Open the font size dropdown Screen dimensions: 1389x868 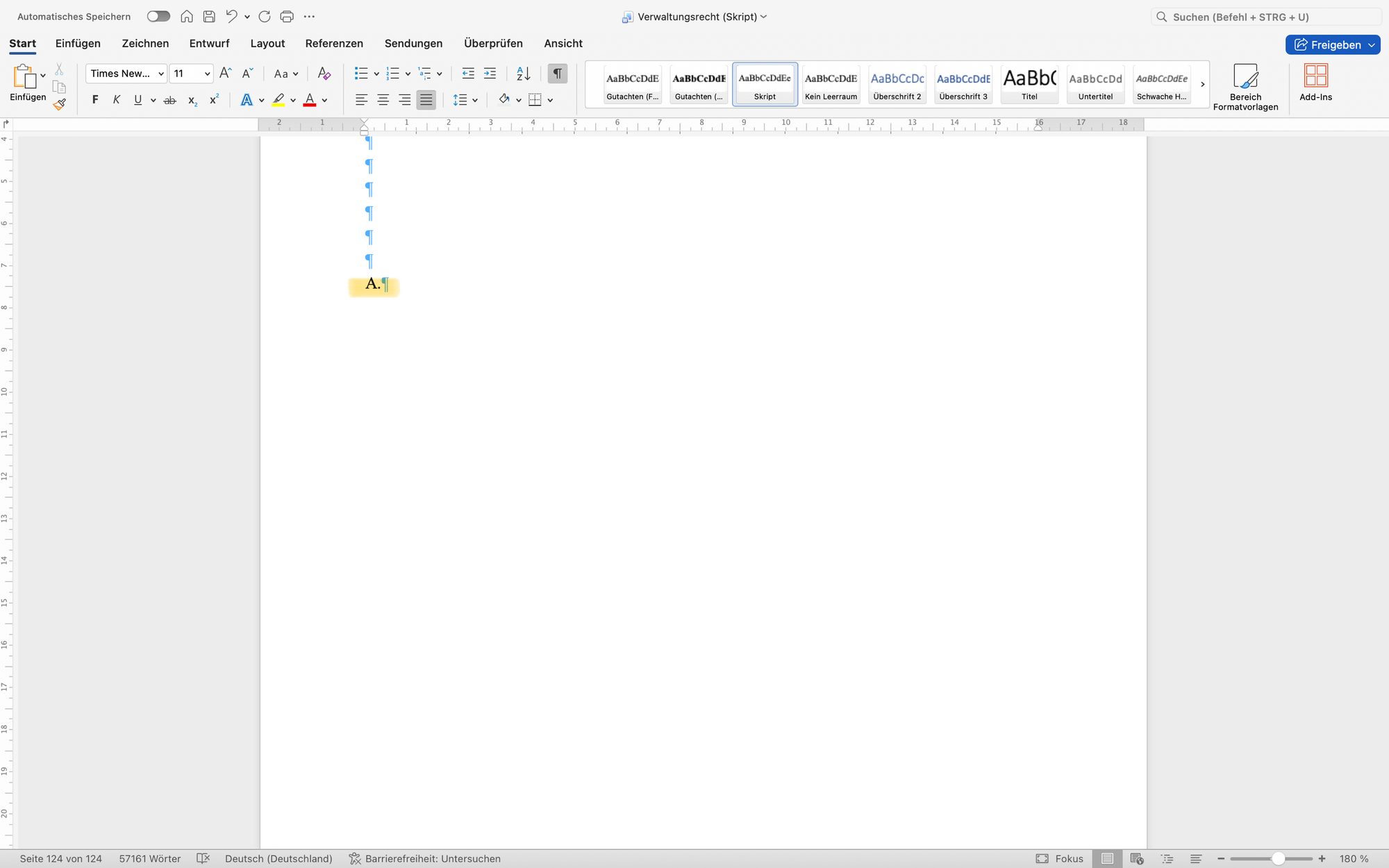pyautogui.click(x=207, y=74)
